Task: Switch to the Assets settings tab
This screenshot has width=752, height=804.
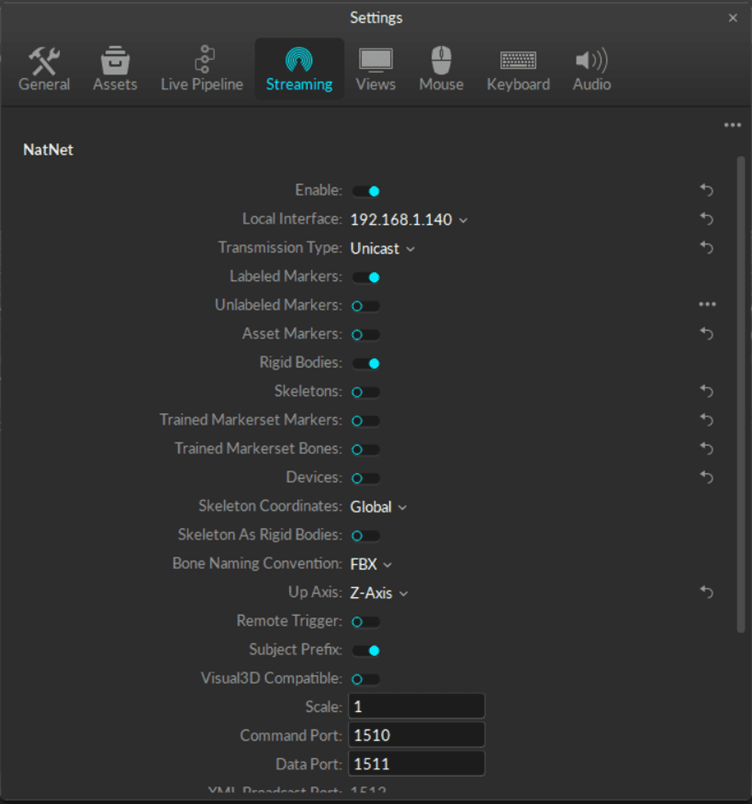Action: 115,69
